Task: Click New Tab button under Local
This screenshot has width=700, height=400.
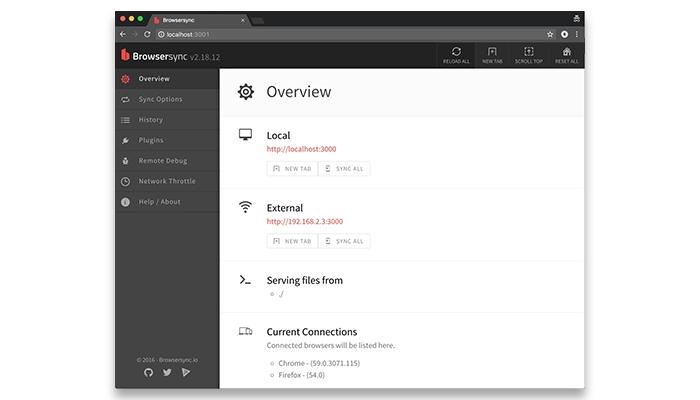Action: click(292, 169)
